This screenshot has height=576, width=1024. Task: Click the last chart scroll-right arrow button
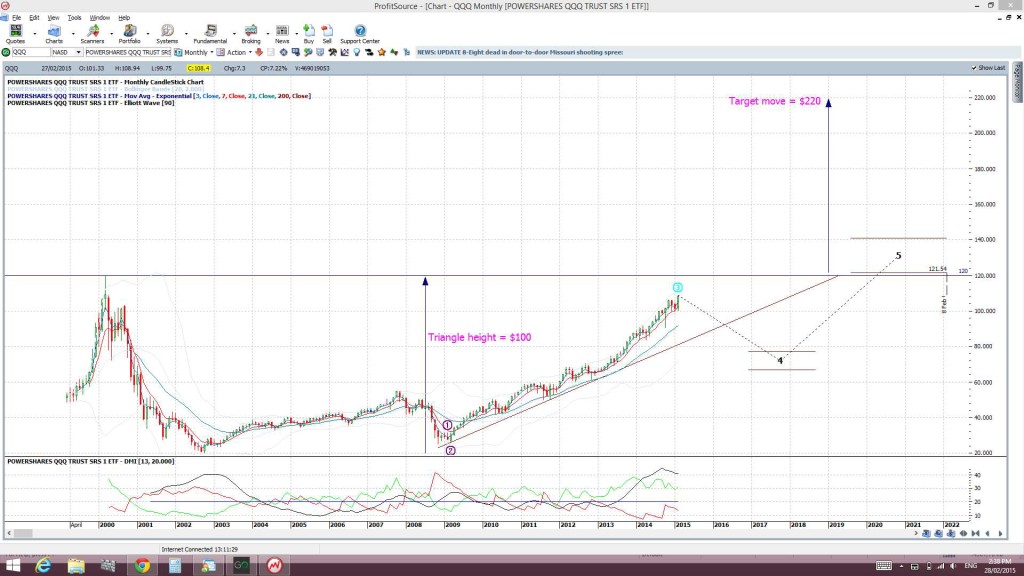1000,534
